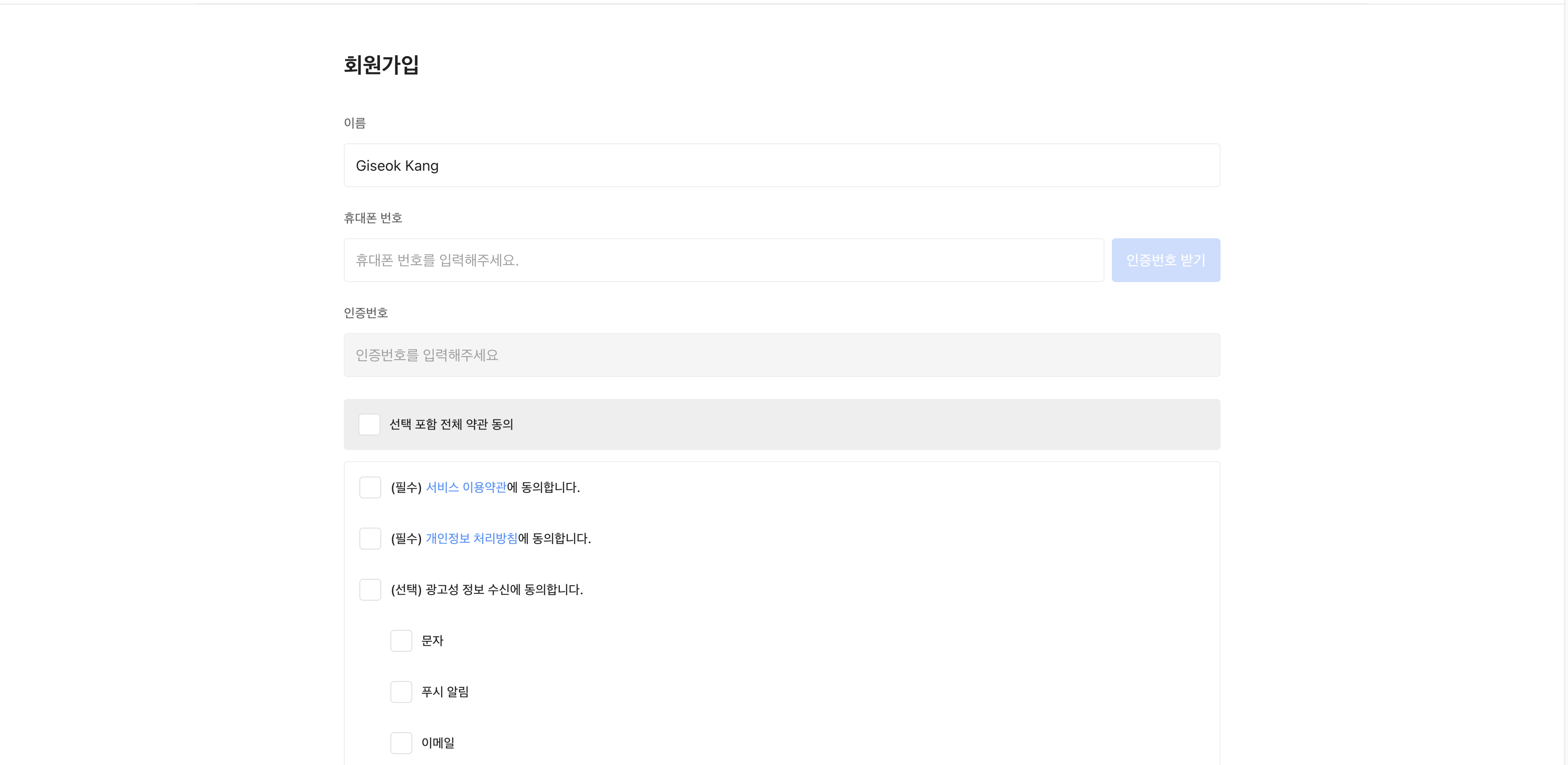The image size is (1568, 765).
Task: Click the 푸시 알림 label text
Action: [x=445, y=692]
